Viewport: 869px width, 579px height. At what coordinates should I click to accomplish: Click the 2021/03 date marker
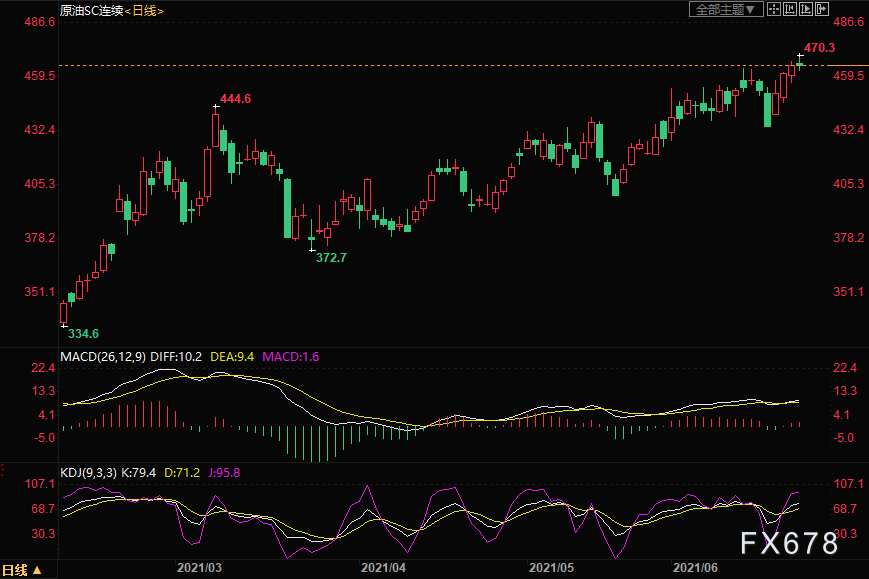(x=200, y=568)
